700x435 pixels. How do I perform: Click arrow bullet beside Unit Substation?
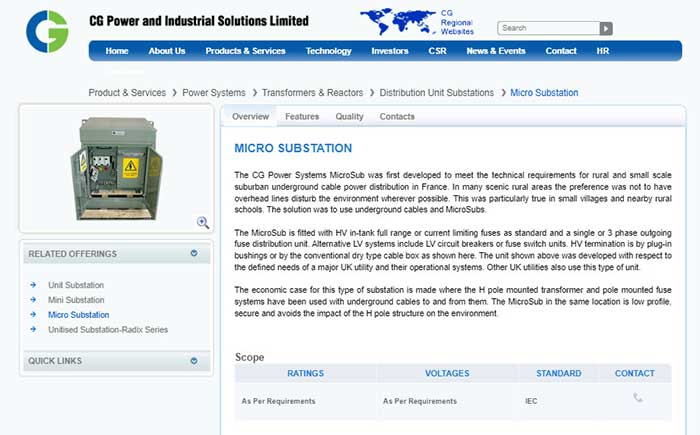pos(33,285)
